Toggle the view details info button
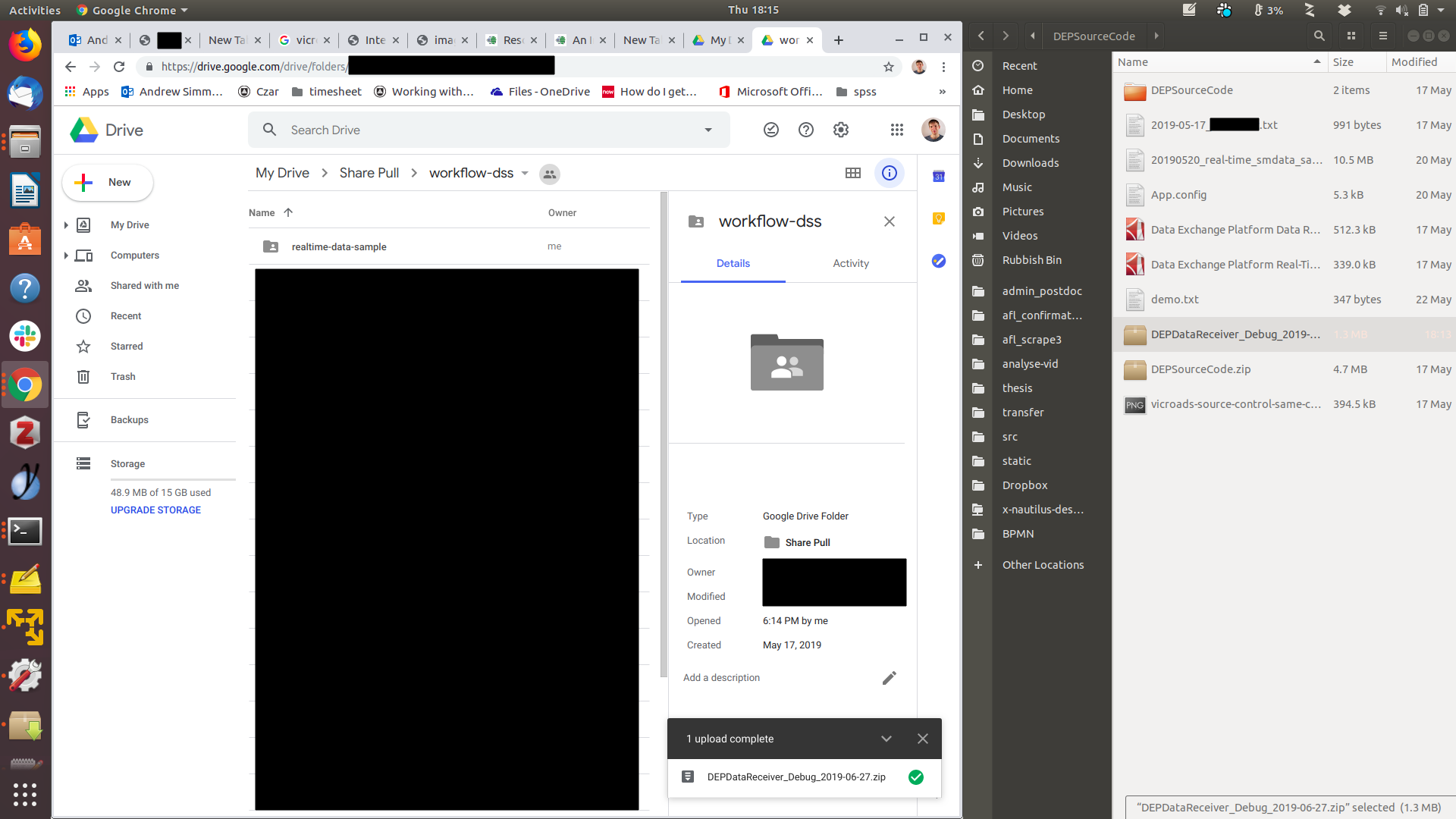This screenshot has height=819, width=1456. point(889,173)
